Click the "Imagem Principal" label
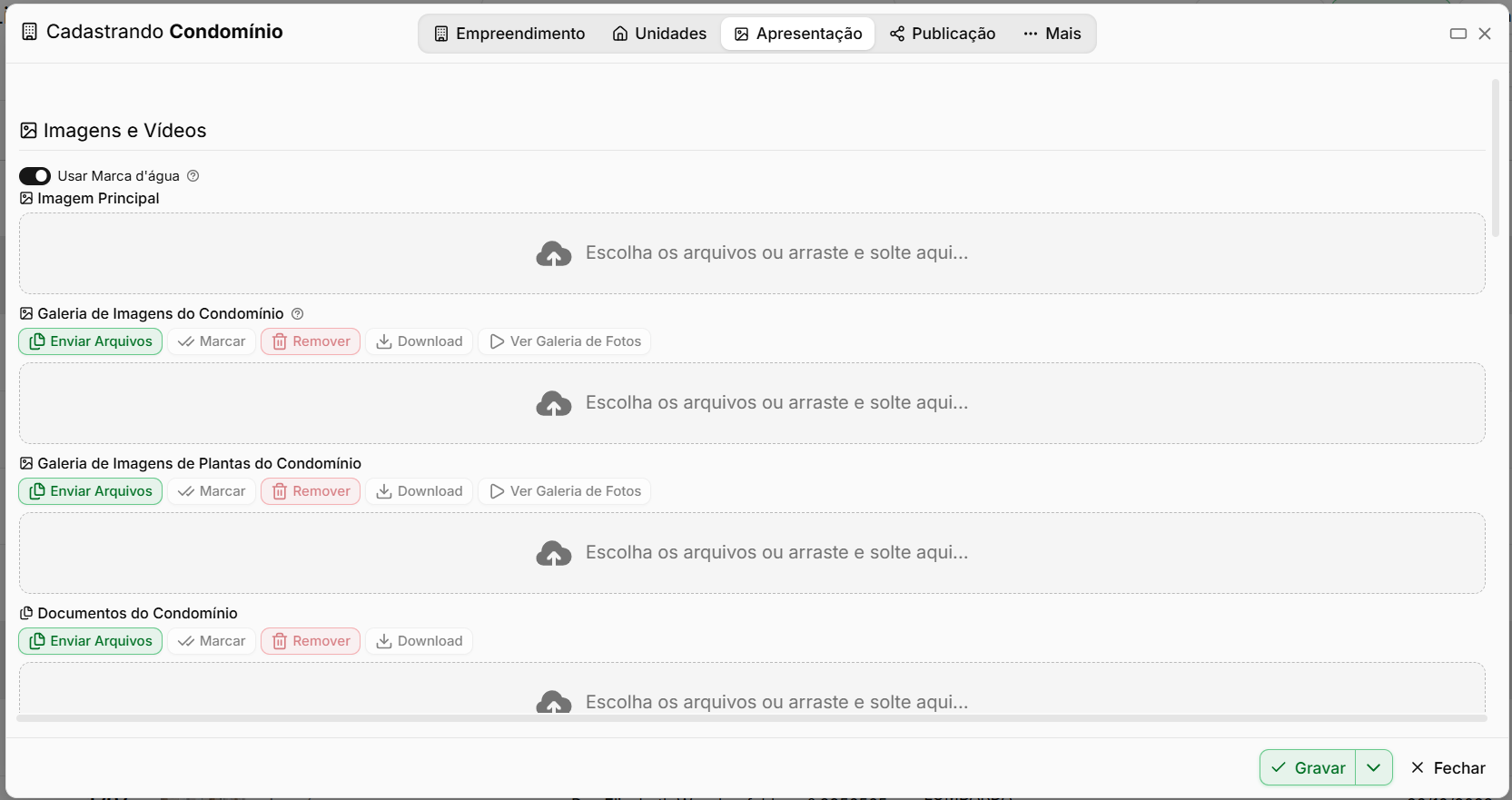 (98, 199)
